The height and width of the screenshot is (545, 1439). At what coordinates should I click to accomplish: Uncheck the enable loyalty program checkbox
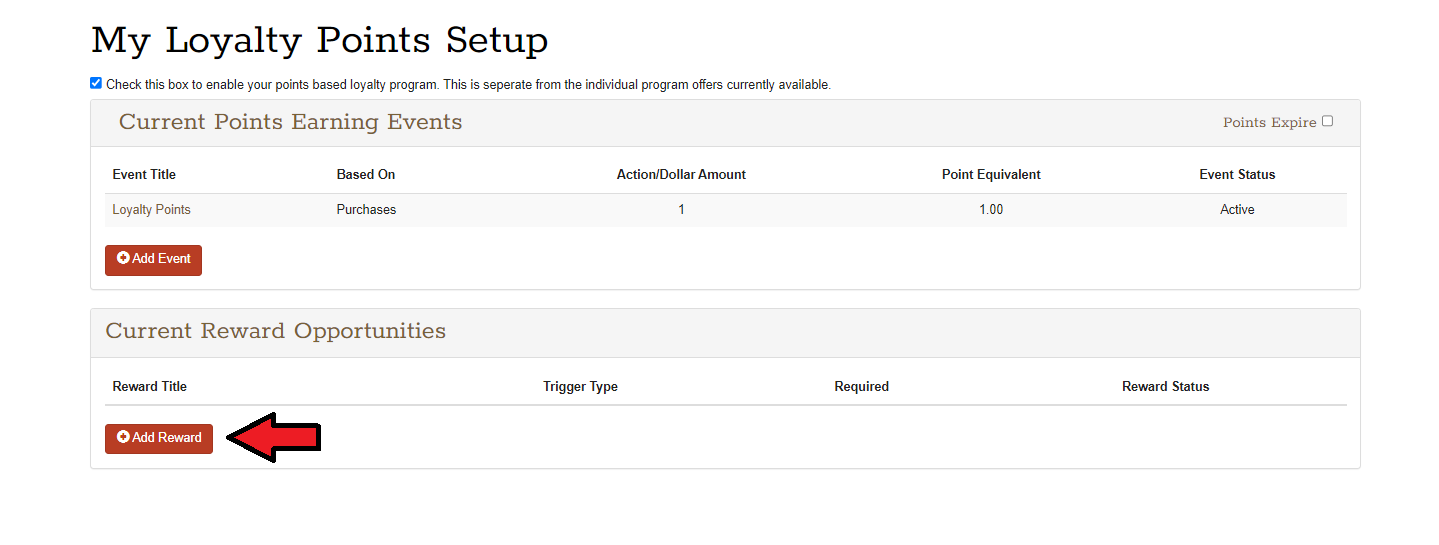[x=96, y=83]
